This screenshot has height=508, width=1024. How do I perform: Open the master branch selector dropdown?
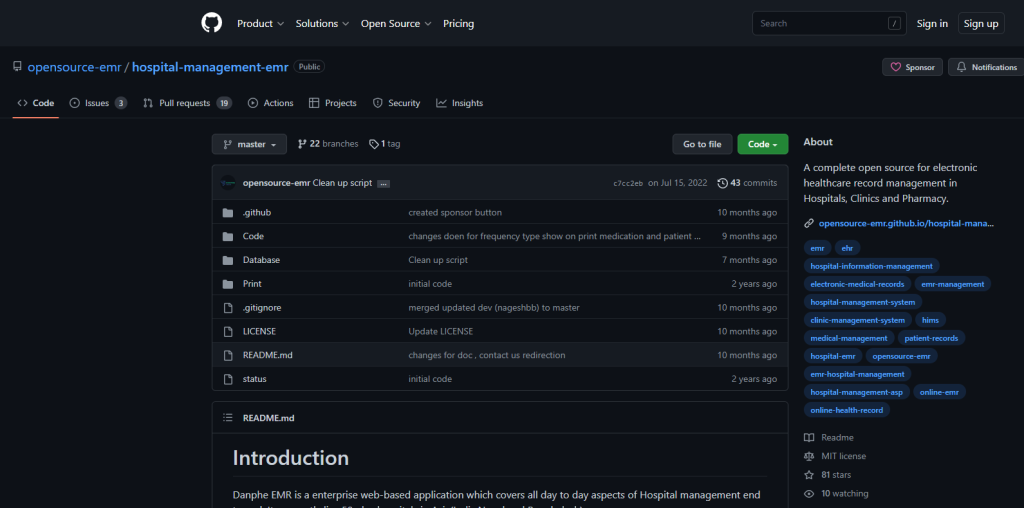pyautogui.click(x=249, y=144)
